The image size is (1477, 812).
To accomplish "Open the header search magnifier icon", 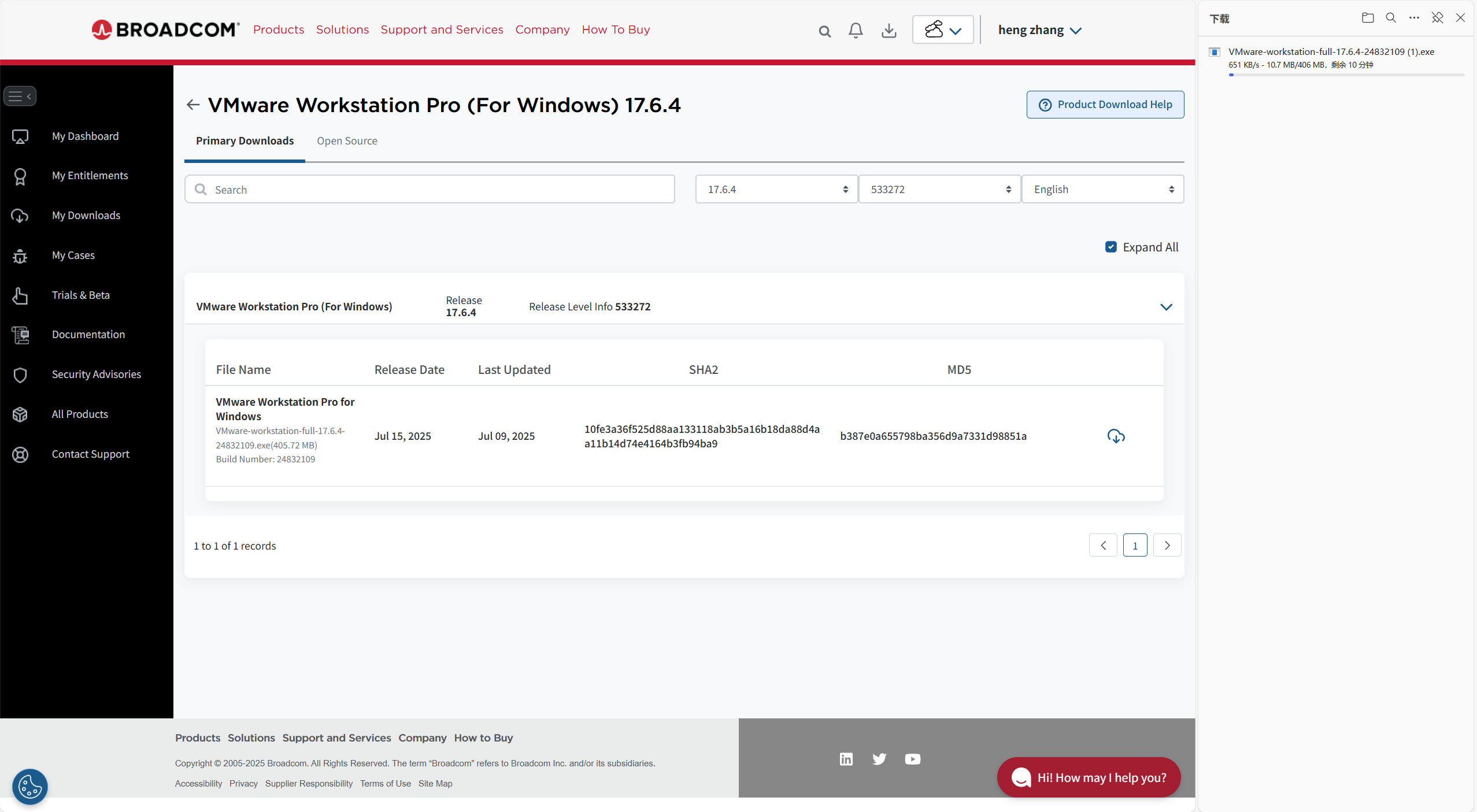I will point(825,31).
